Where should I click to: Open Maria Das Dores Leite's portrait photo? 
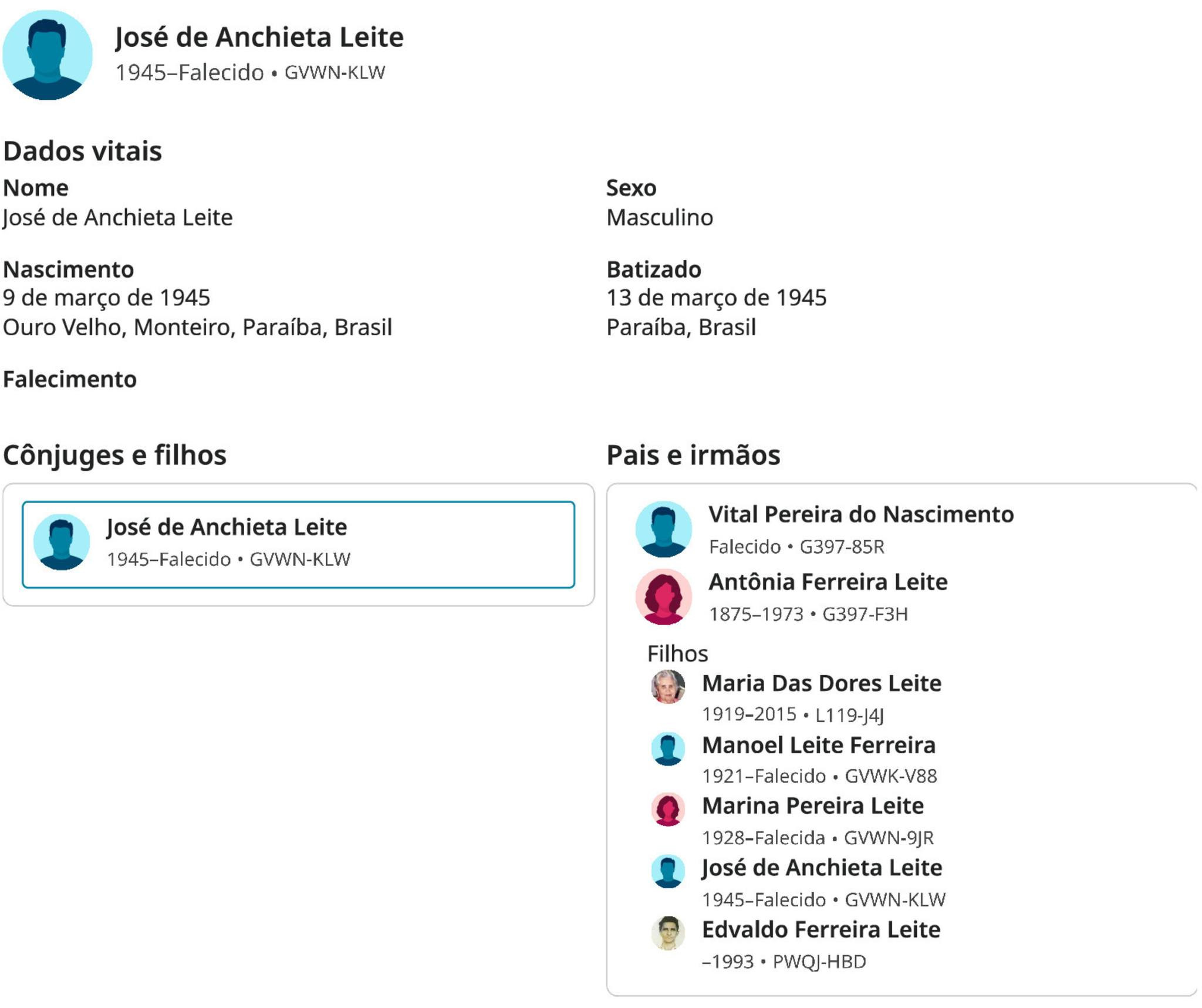click(668, 686)
